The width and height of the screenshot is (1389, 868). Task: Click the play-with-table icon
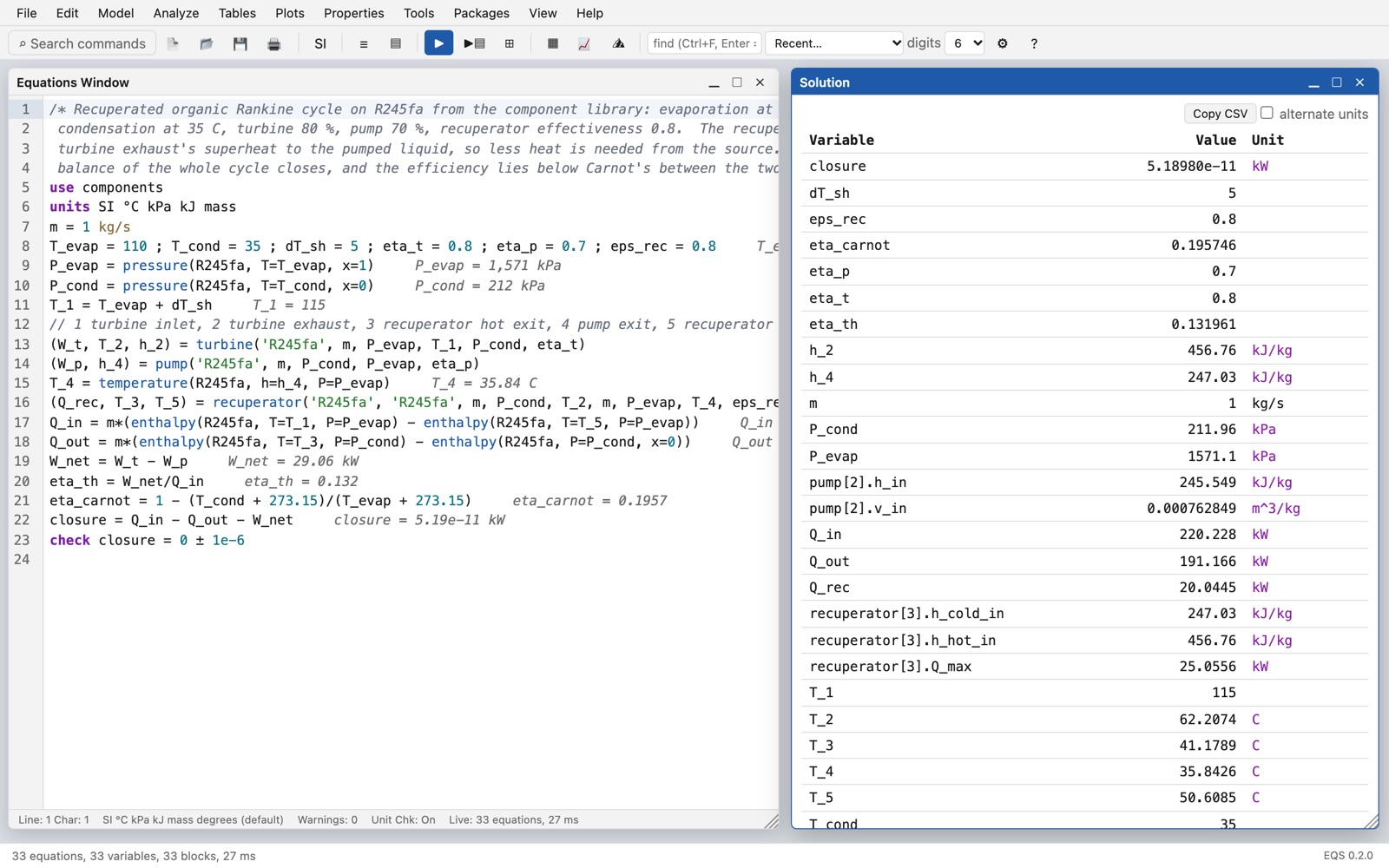474,43
